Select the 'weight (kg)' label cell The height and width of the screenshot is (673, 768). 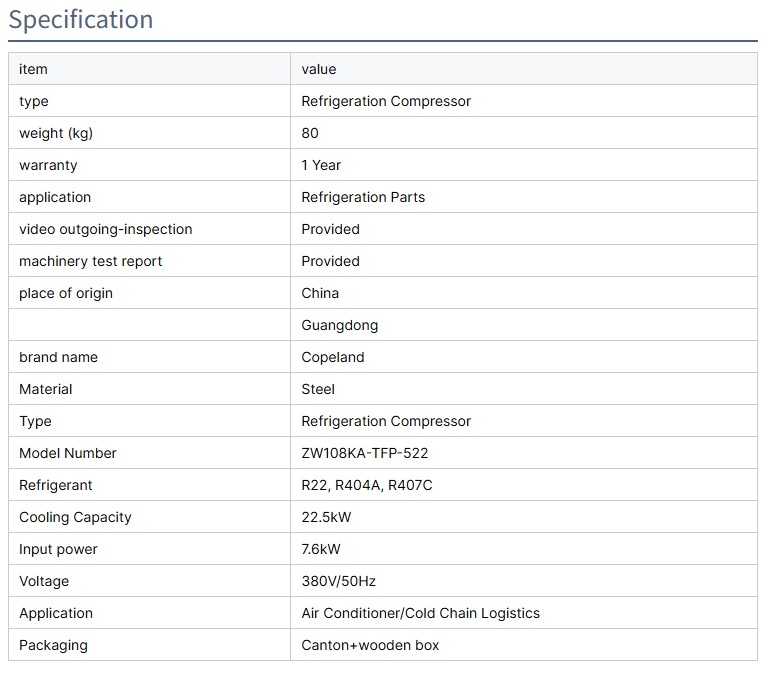pyautogui.click(x=56, y=133)
